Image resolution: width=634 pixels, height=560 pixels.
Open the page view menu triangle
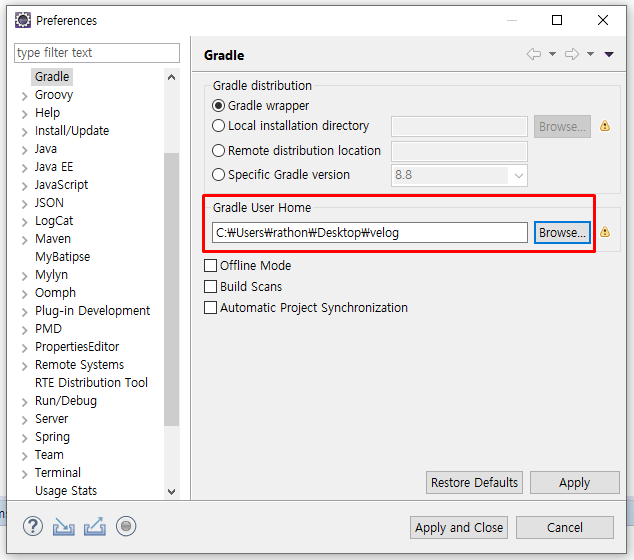pyautogui.click(x=609, y=54)
